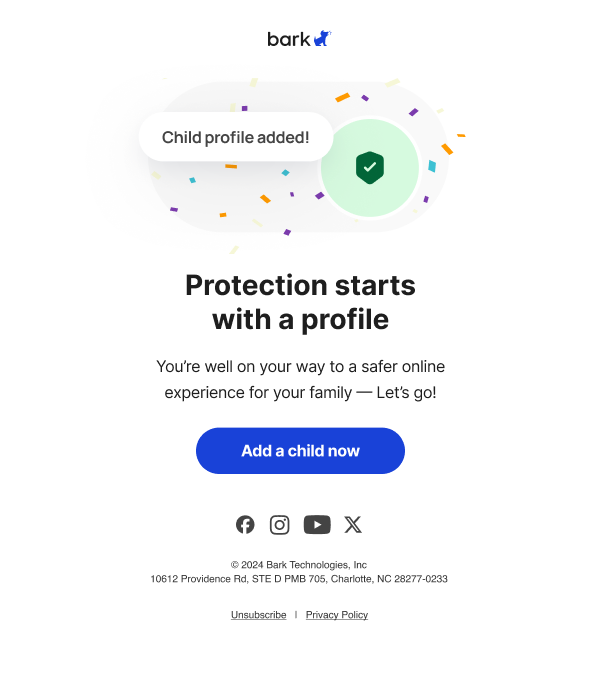The width and height of the screenshot is (600, 673).
Task: Click the Providence Rd address line
Action: point(299,579)
